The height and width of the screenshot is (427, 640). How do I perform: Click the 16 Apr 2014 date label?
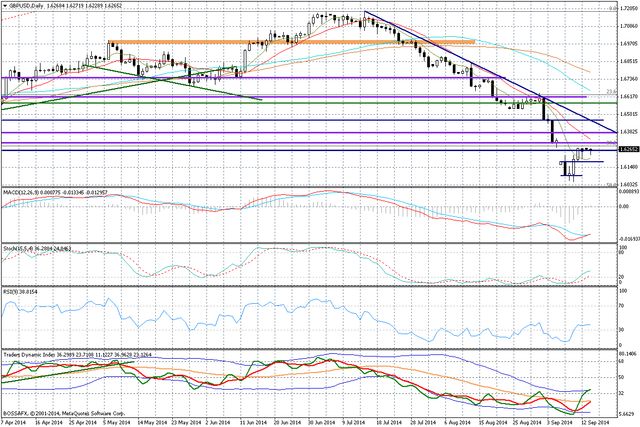47,422
